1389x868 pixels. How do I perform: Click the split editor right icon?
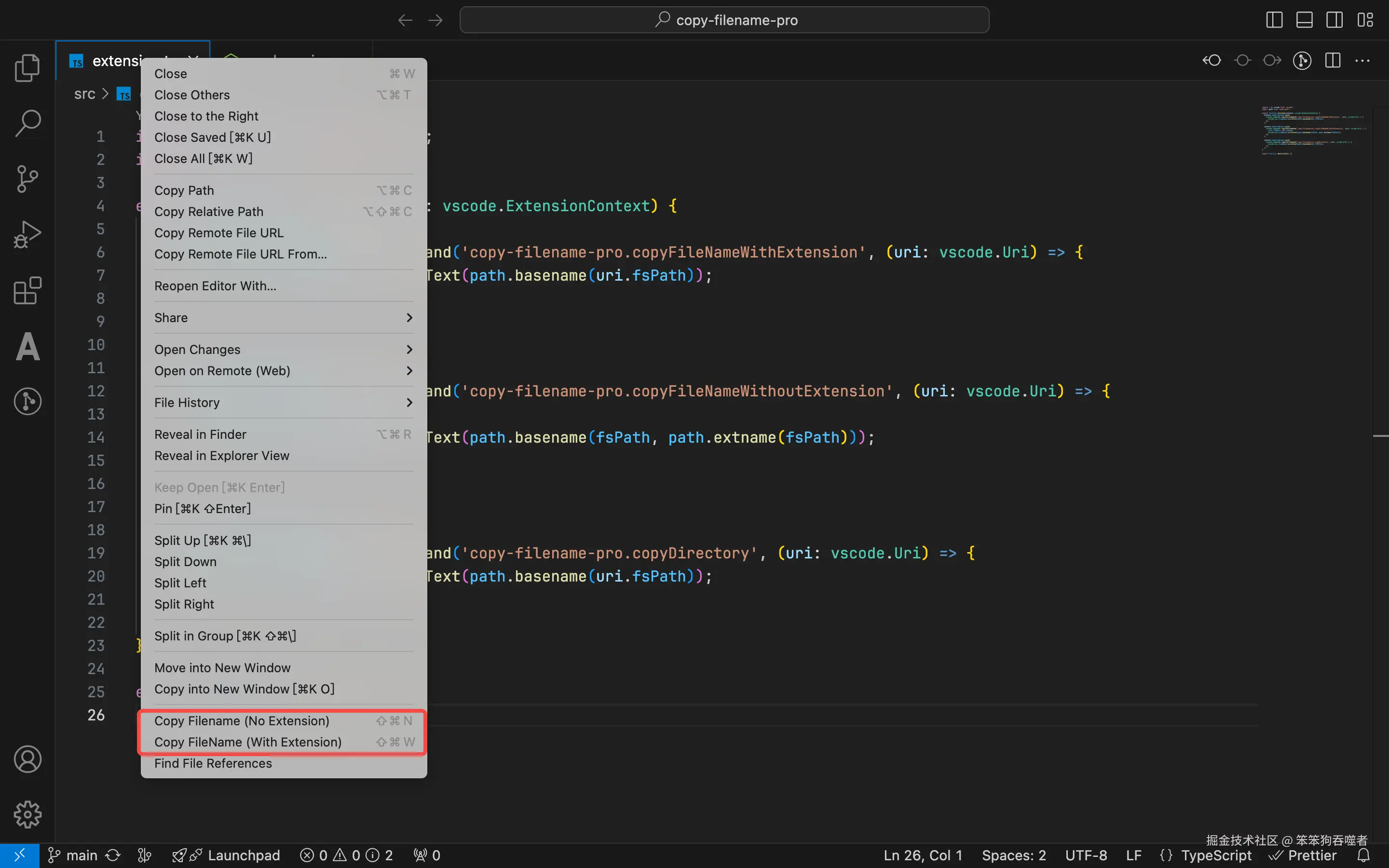click(1332, 60)
